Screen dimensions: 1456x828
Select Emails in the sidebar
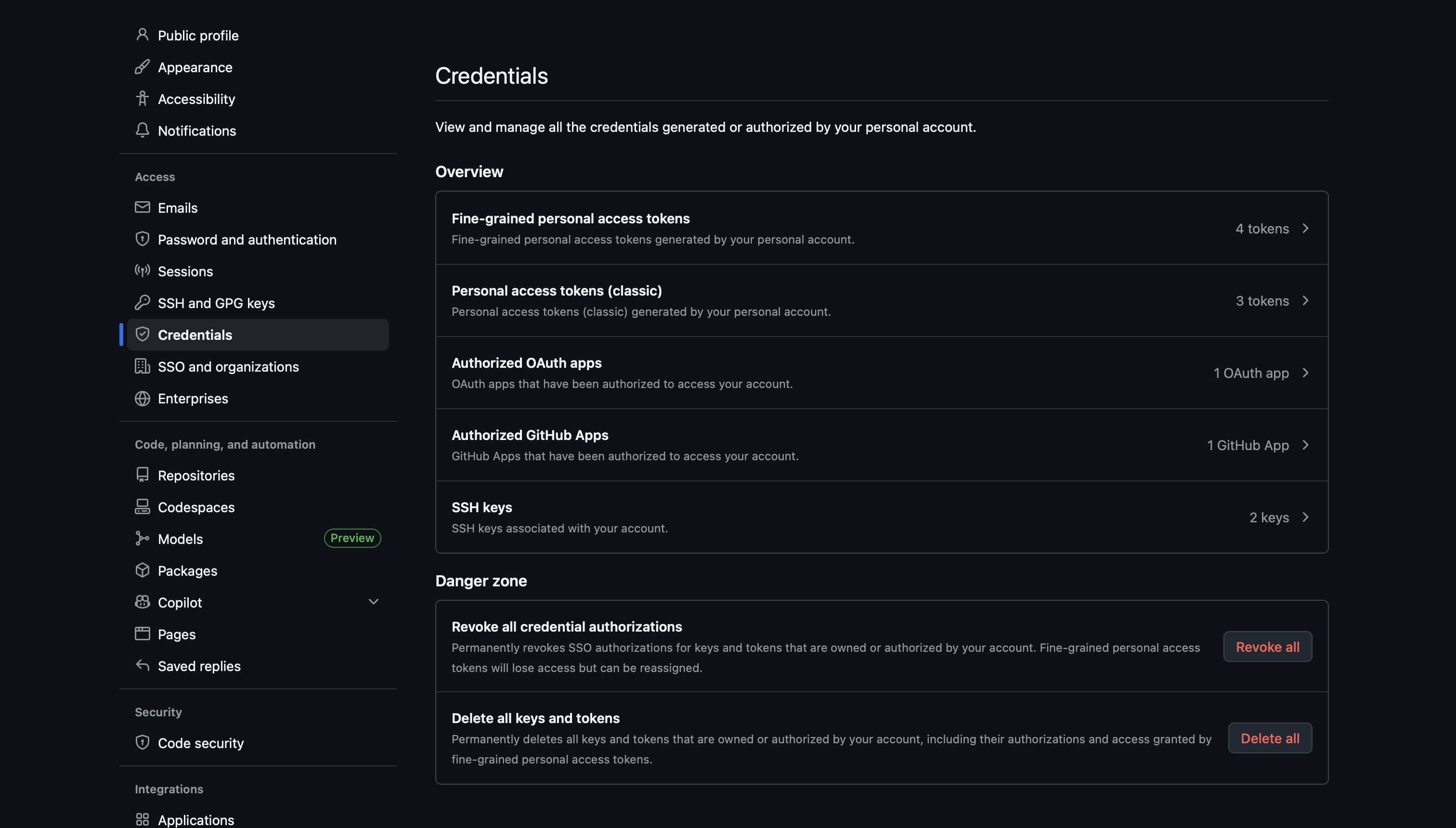[x=258, y=207]
